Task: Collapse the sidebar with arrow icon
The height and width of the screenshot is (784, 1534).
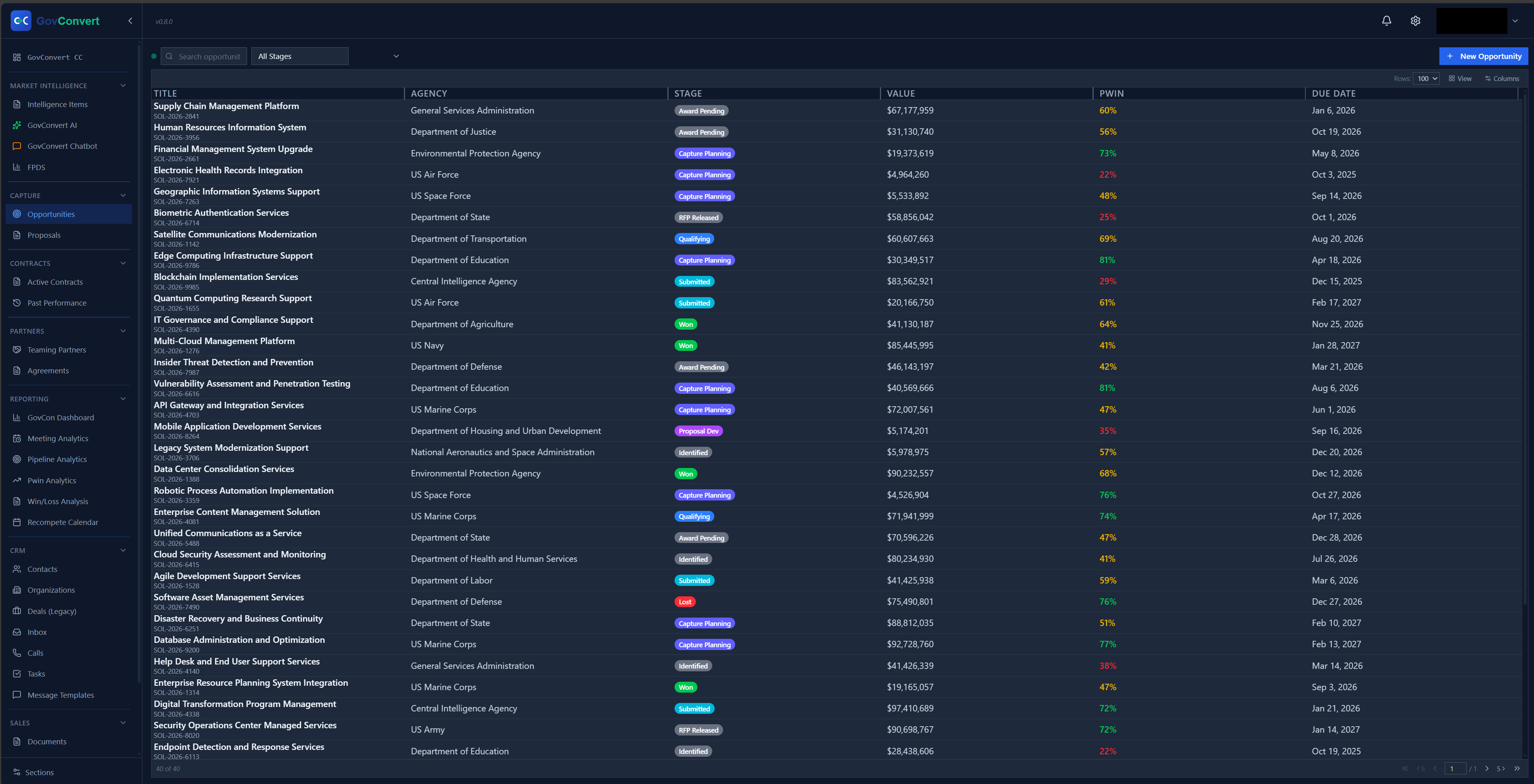Action: (130, 21)
